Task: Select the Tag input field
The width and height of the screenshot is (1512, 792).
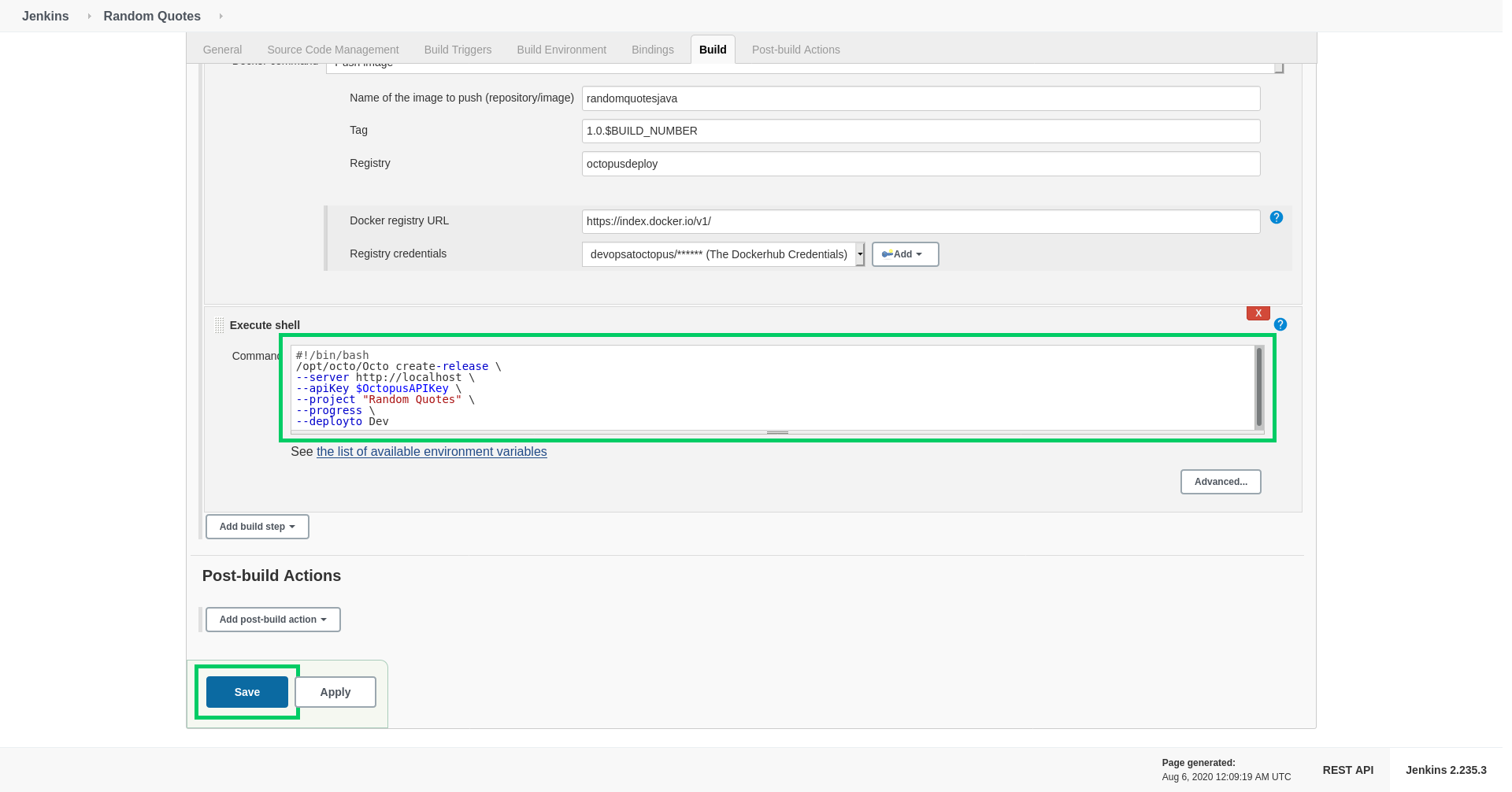Action: pyautogui.click(x=920, y=131)
